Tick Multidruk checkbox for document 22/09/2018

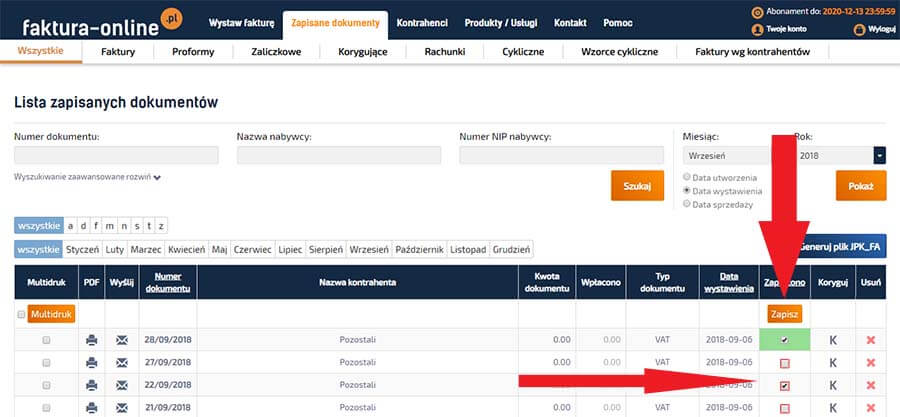(46, 385)
